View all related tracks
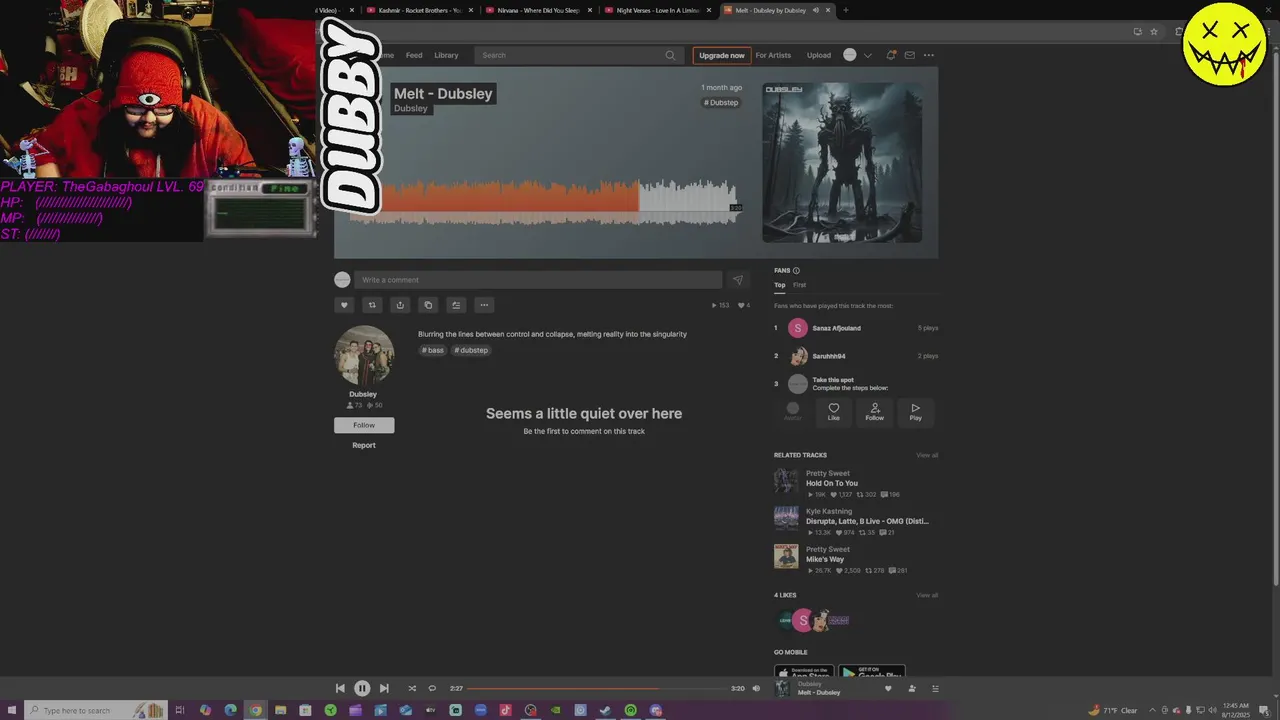 click(927, 455)
